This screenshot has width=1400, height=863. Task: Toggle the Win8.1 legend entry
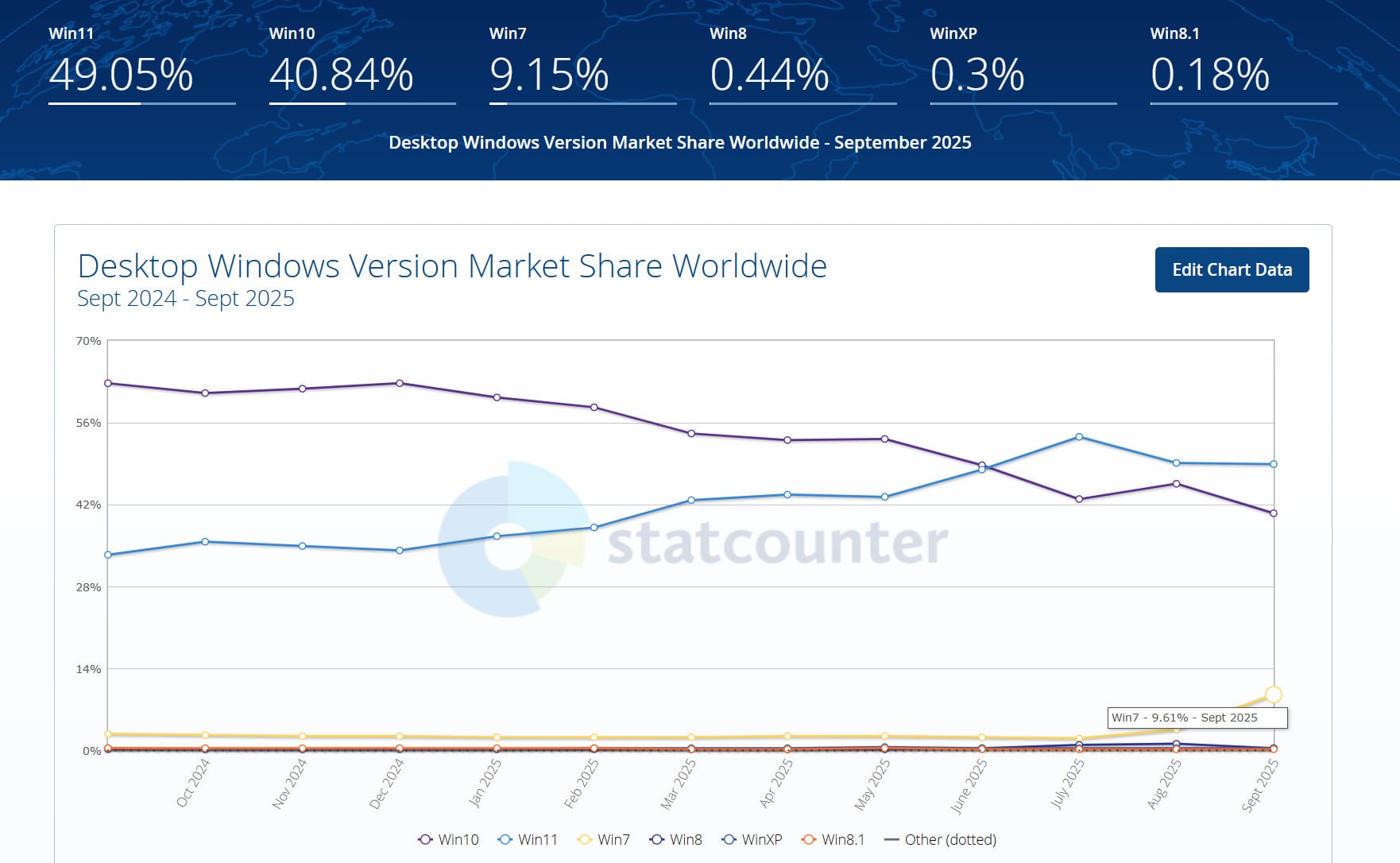[833, 840]
